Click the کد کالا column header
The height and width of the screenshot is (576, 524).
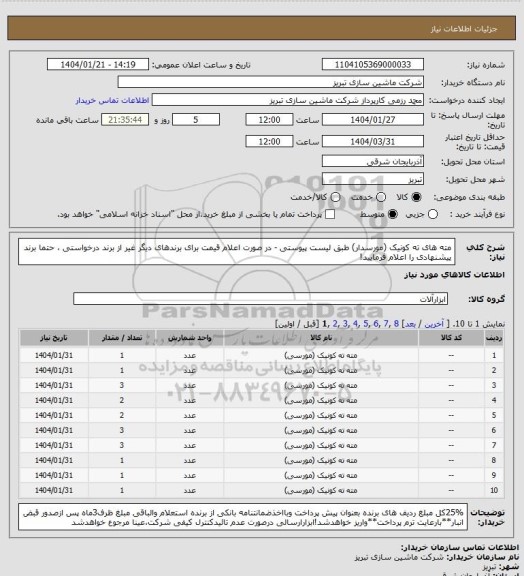pos(451,338)
